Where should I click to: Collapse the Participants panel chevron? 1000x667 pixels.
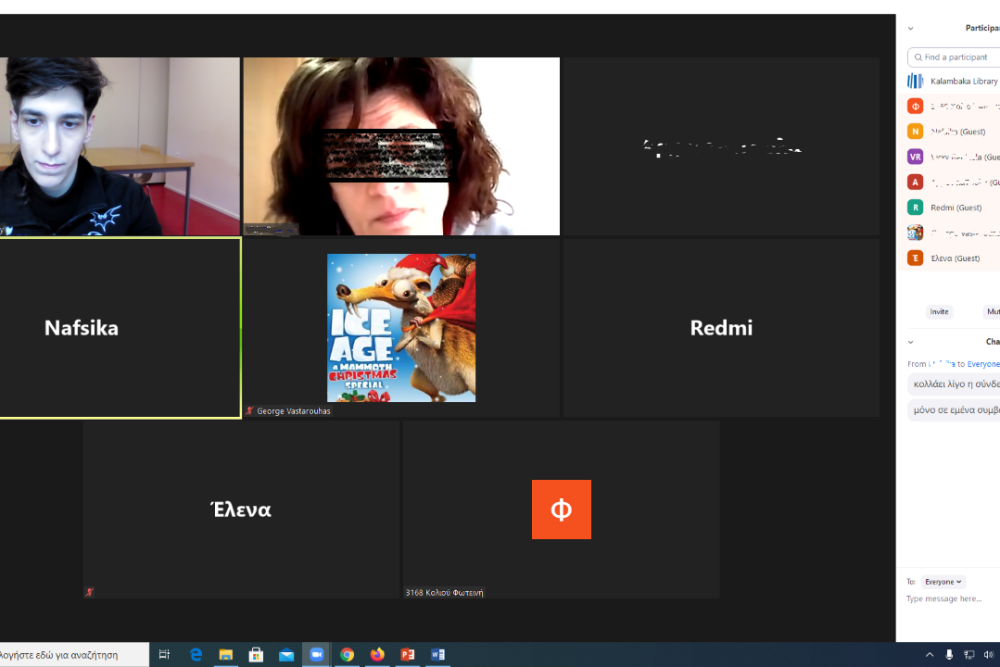[910, 28]
